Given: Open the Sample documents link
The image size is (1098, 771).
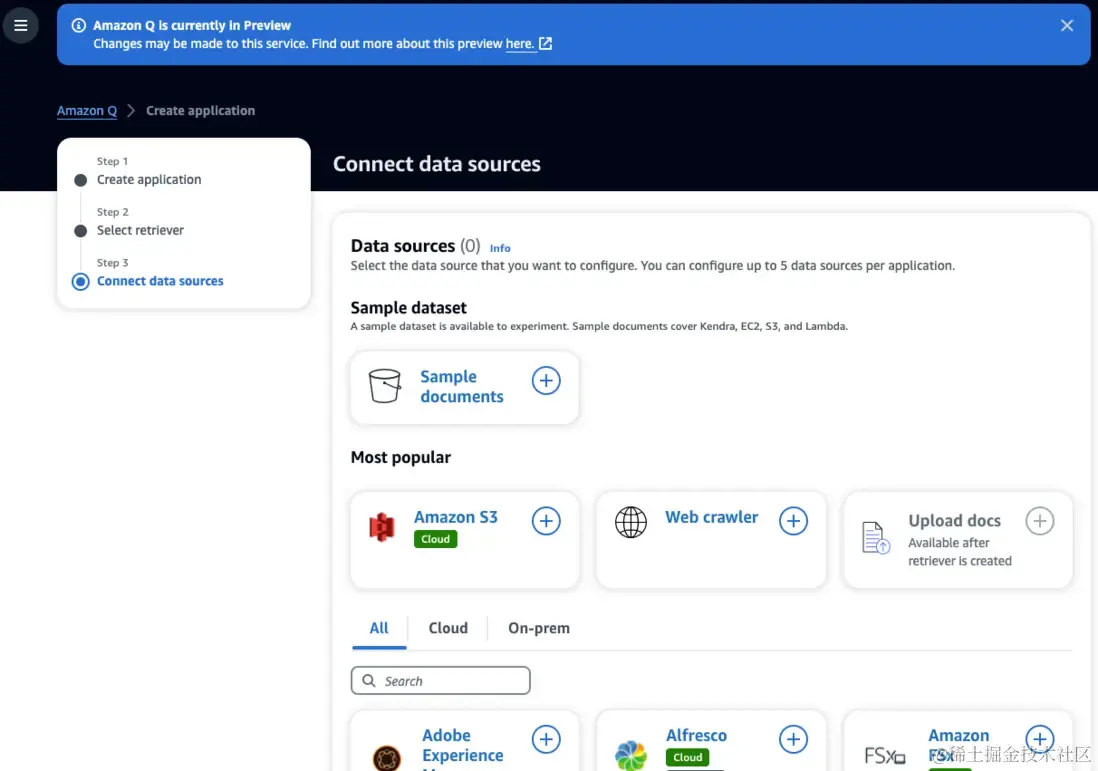Looking at the screenshot, I should [461, 387].
